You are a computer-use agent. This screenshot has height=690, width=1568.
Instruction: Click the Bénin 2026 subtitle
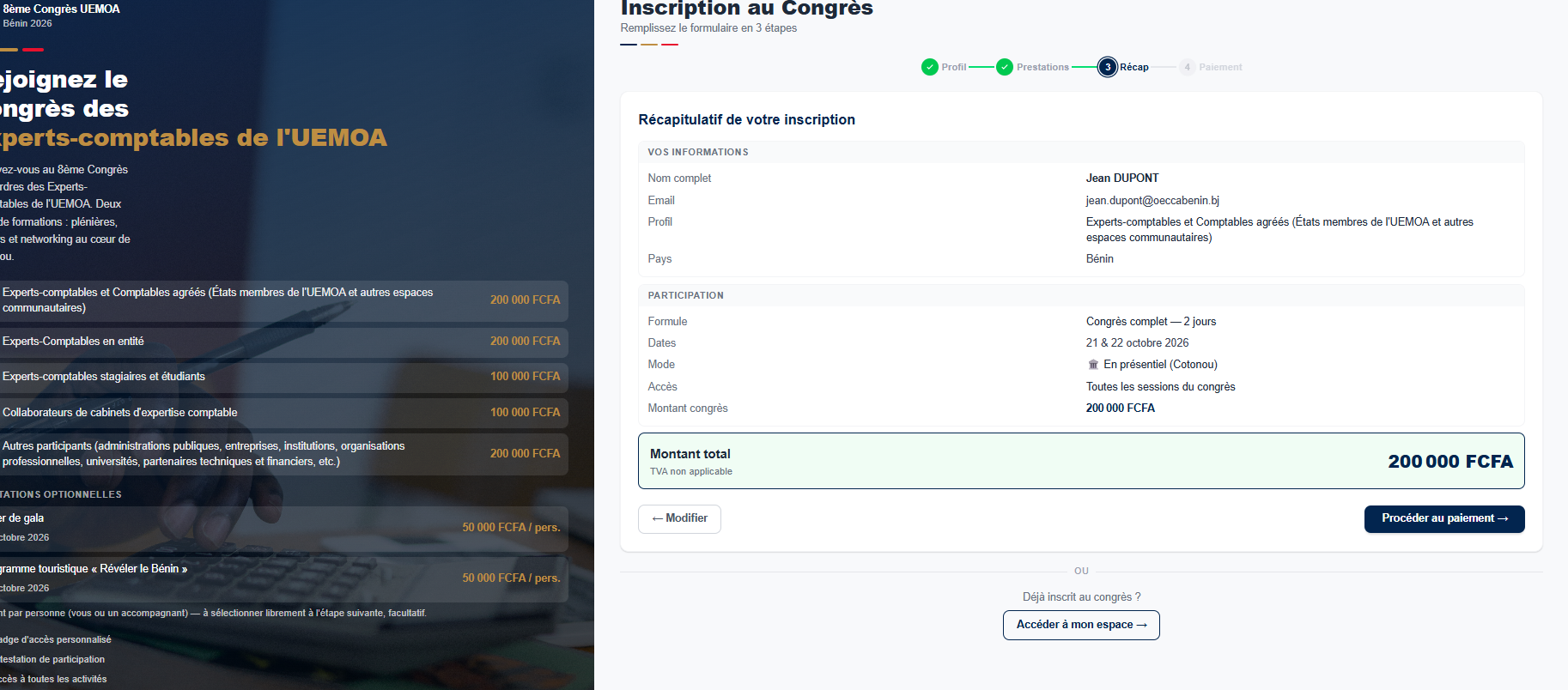click(x=27, y=24)
